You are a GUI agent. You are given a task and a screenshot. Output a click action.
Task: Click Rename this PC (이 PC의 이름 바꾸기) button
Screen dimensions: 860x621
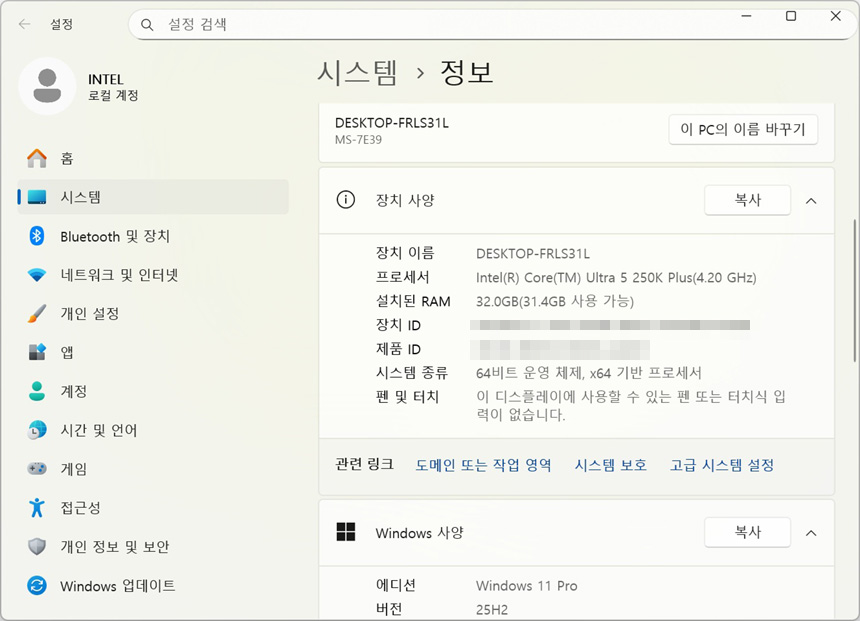point(743,130)
